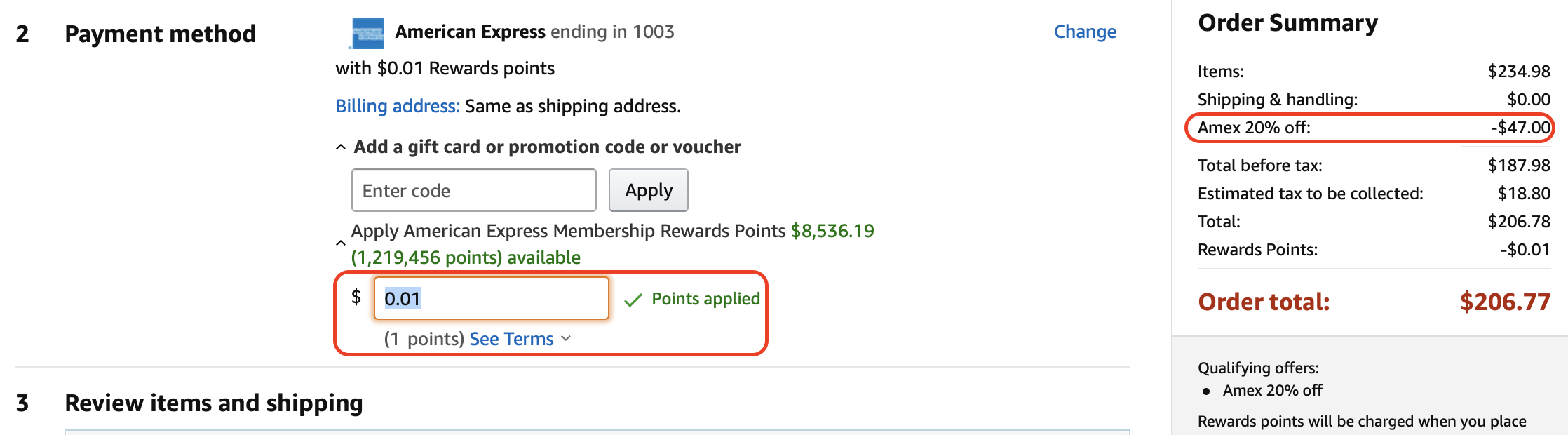1568x435 pixels.
Task: Click the Apply button for promo code
Action: tap(649, 190)
